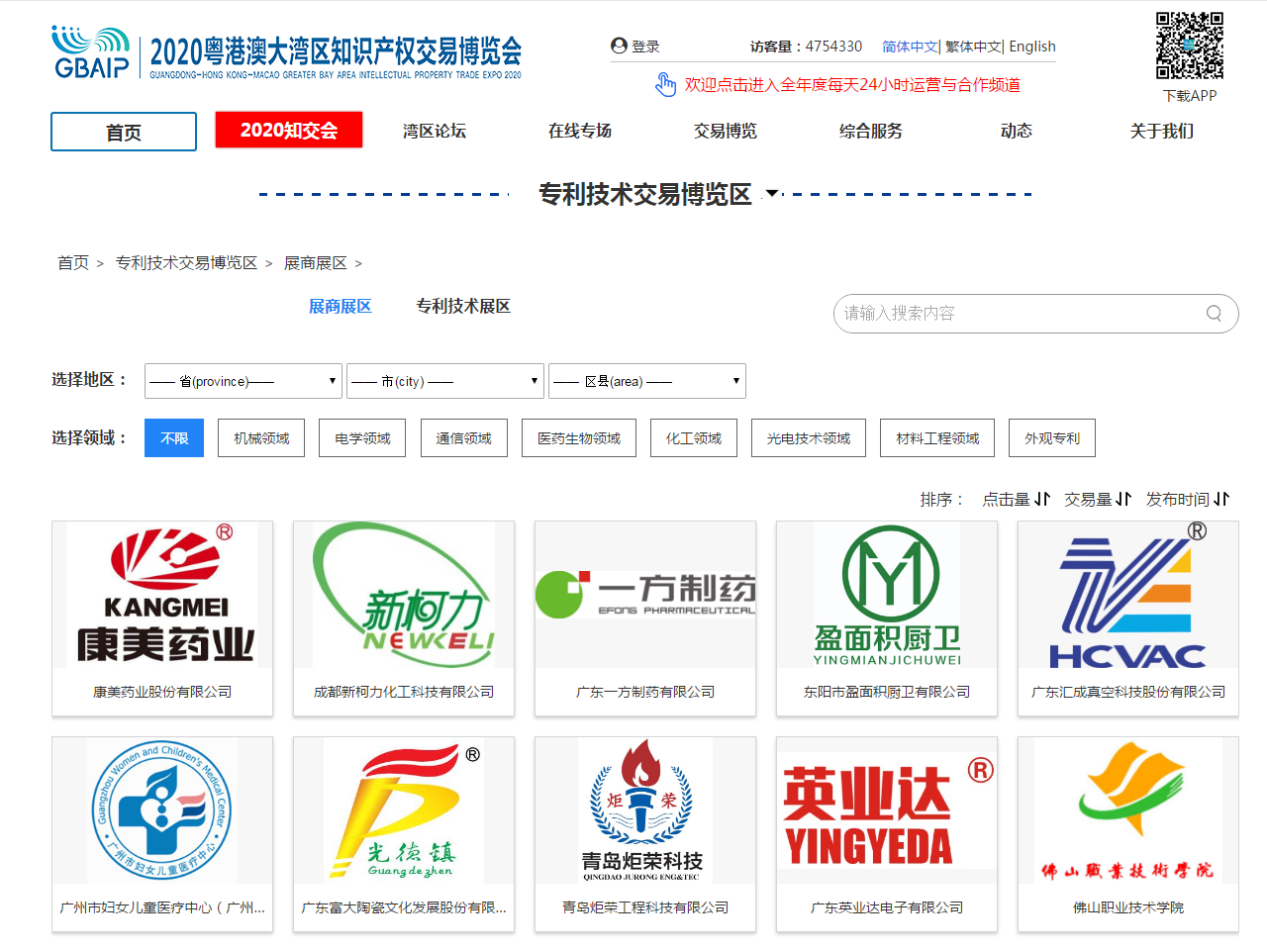Switch language to 简体中文
Viewport: 1267px width, 952px height.
click(910, 47)
